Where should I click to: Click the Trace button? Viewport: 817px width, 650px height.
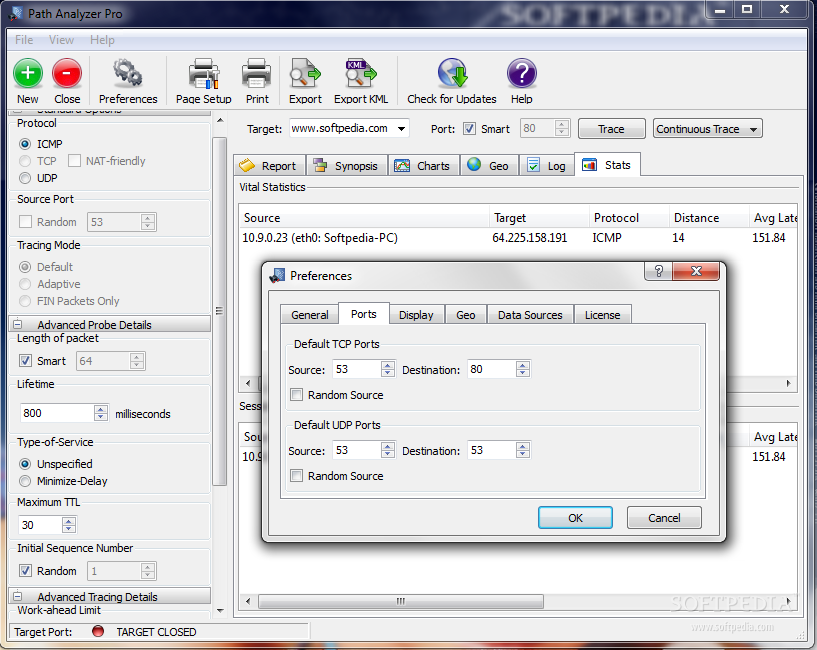coord(611,129)
